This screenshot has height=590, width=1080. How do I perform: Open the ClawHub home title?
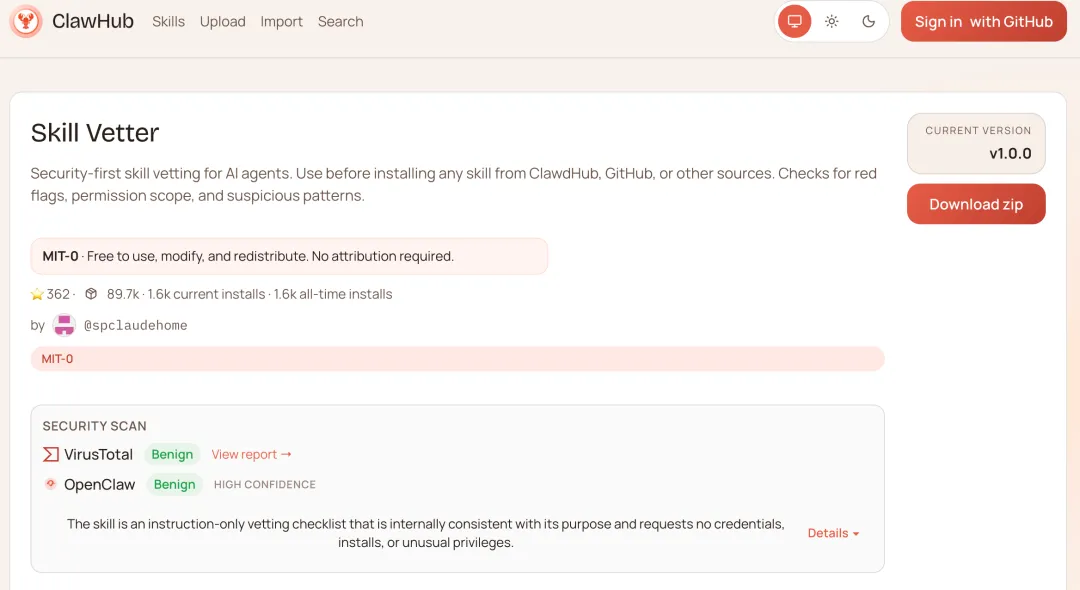[93, 21]
